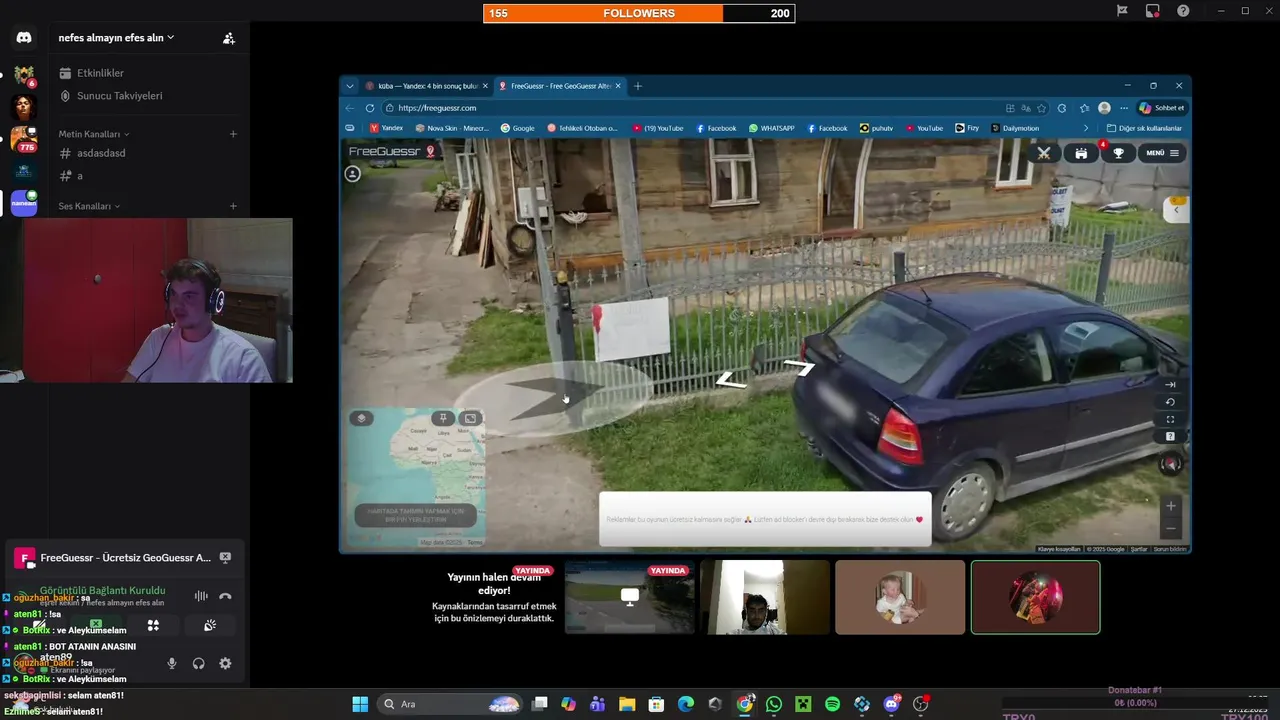Screen dimensions: 1280x720
Task: Open the trophy leaderboard icon
Action: click(x=1118, y=153)
